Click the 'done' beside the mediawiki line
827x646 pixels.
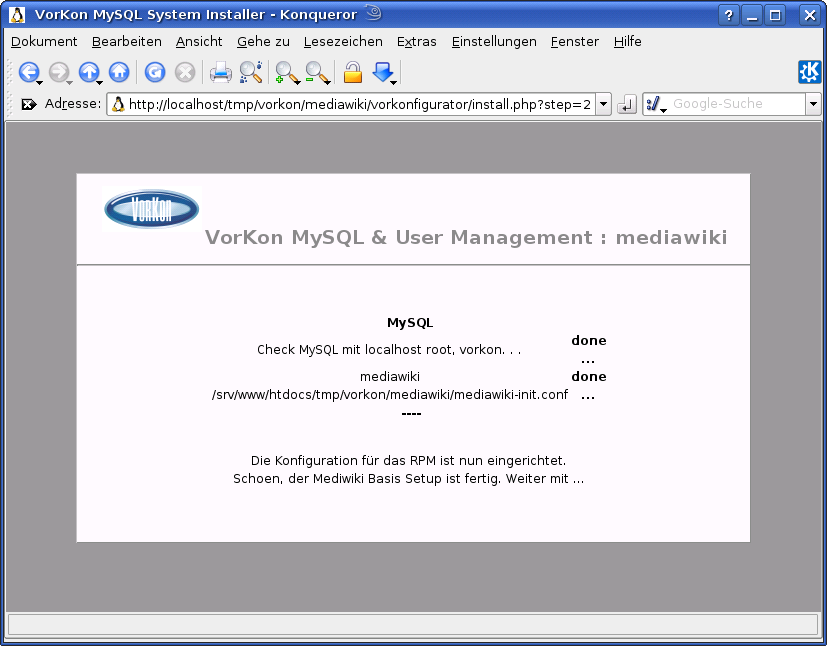589,377
